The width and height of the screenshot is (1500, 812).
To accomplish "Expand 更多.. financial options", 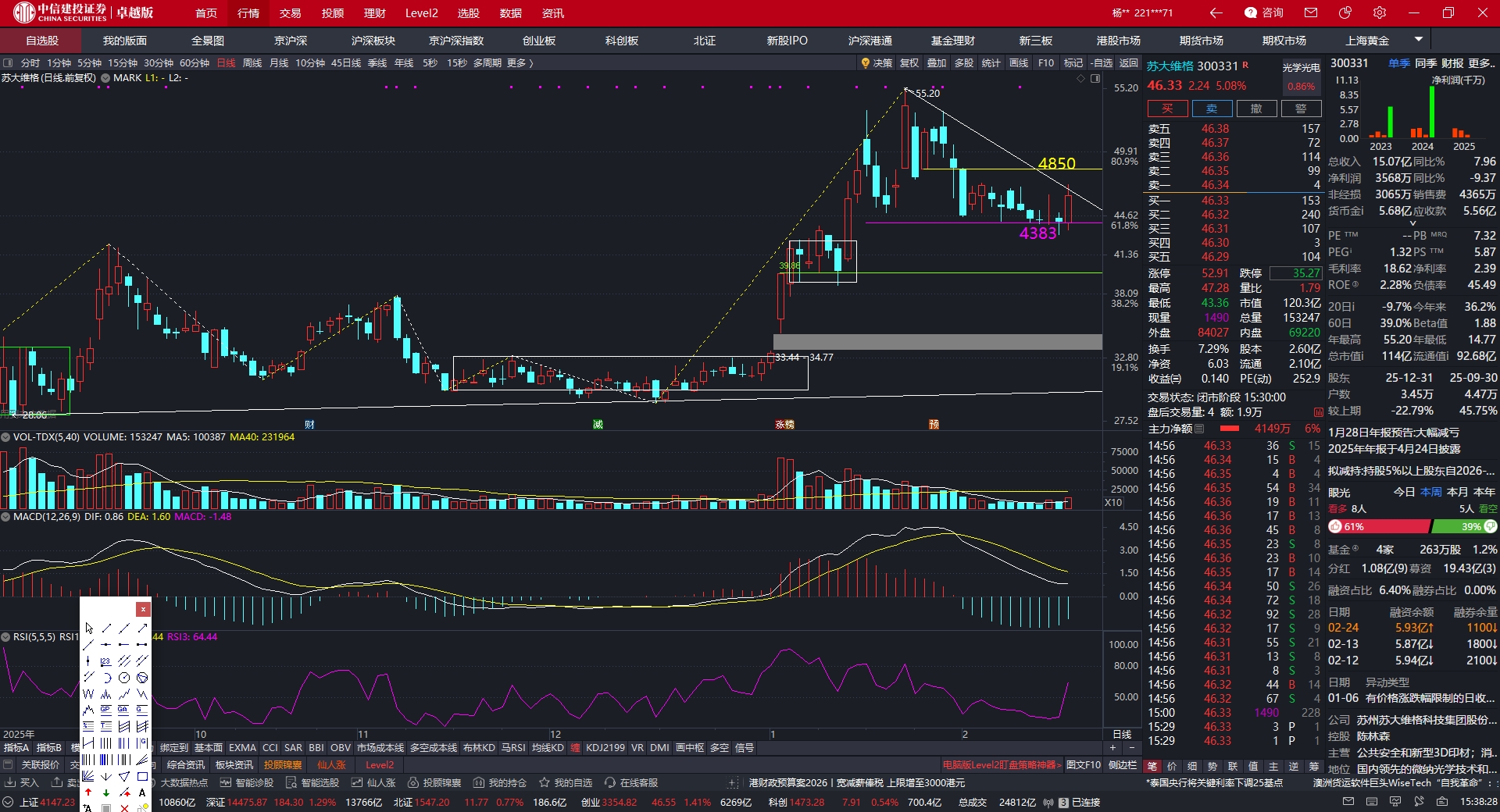I will tap(1482, 63).
